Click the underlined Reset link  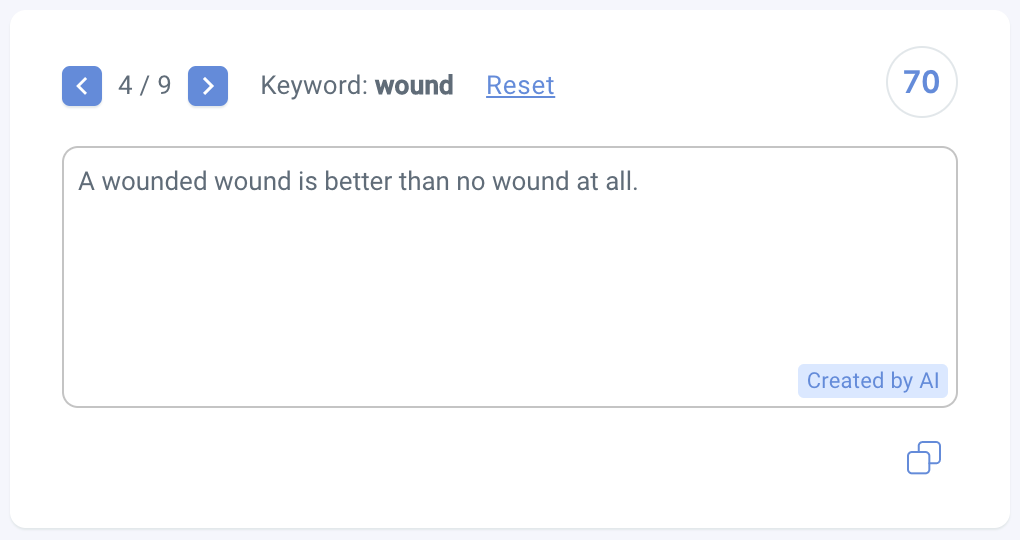click(520, 85)
